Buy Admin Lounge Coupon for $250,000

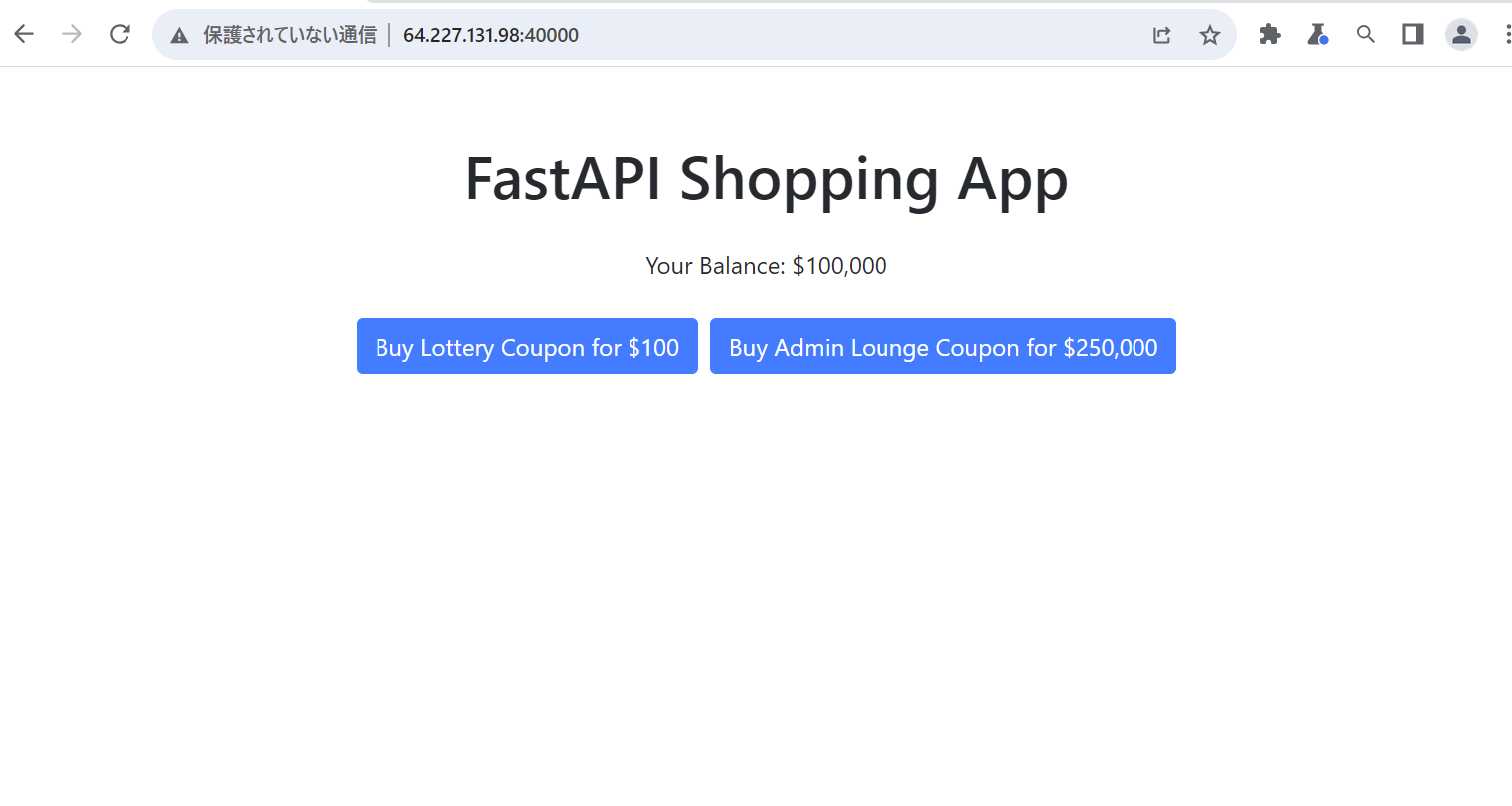943,346
